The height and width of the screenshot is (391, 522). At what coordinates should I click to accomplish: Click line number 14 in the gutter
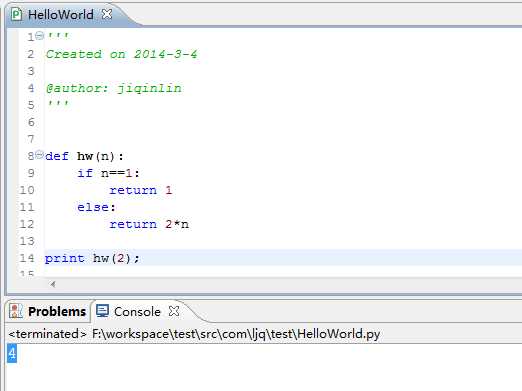[27, 258]
